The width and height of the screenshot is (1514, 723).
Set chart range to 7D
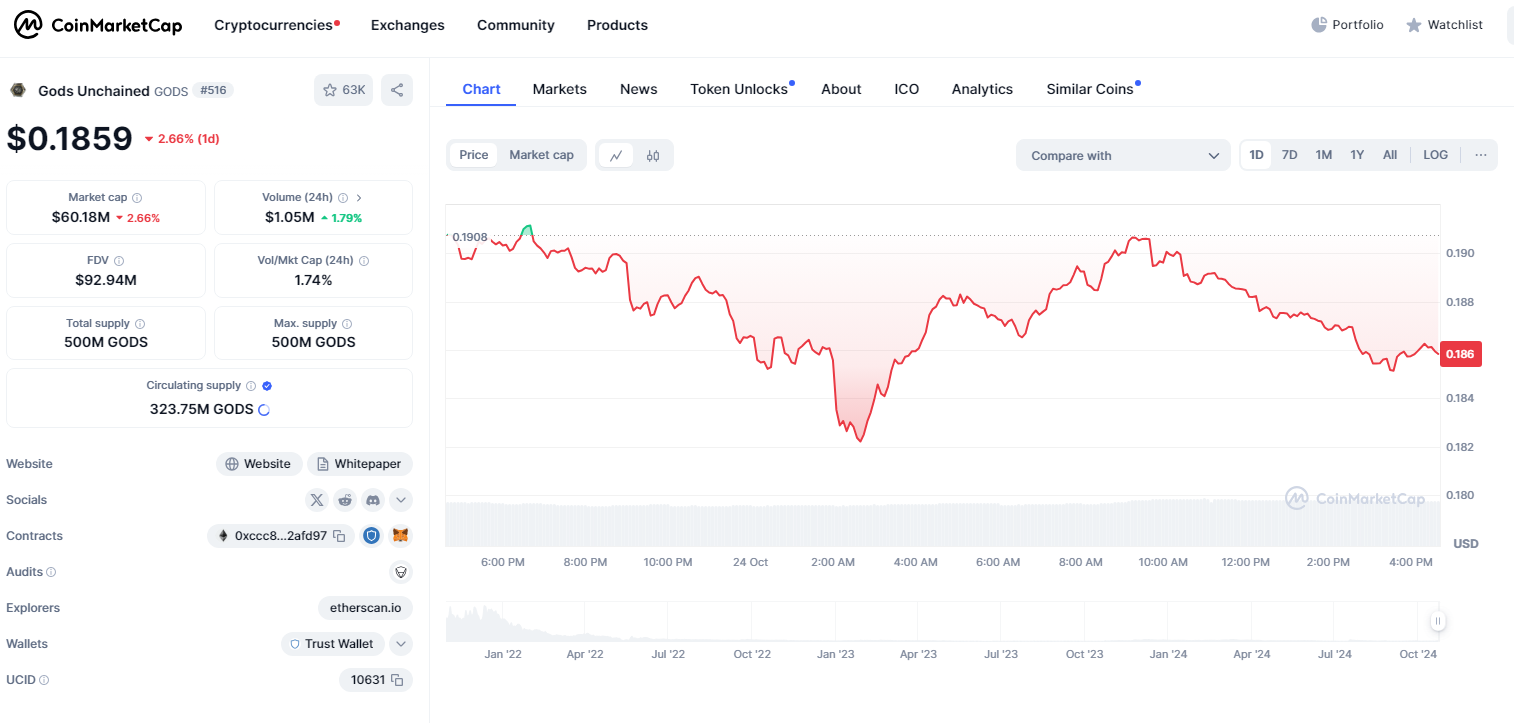click(x=1290, y=155)
